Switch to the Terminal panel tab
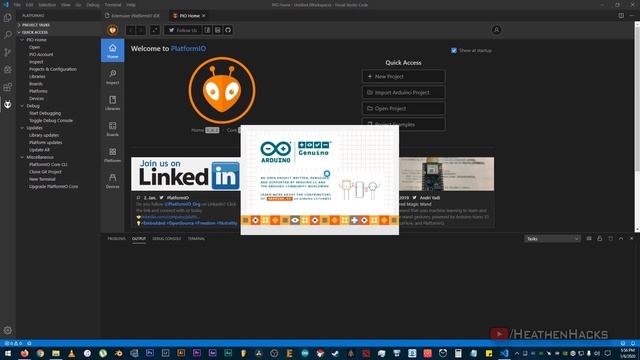640x360 pixels. pyautogui.click(x=196, y=238)
